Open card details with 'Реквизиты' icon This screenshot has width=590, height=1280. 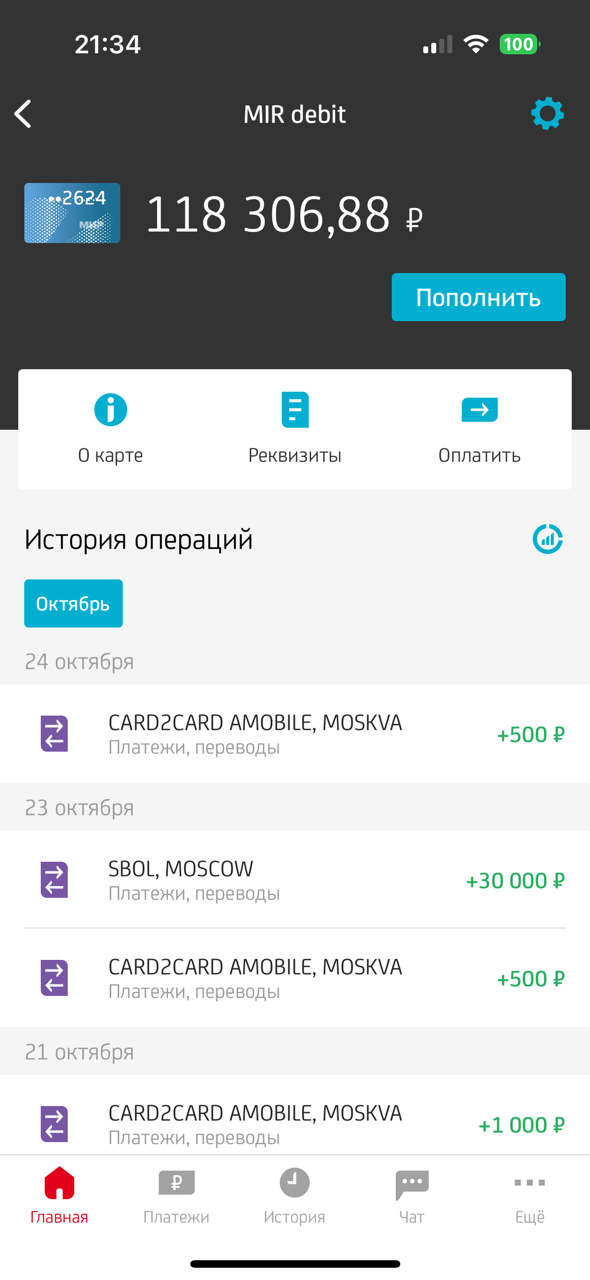tap(295, 409)
